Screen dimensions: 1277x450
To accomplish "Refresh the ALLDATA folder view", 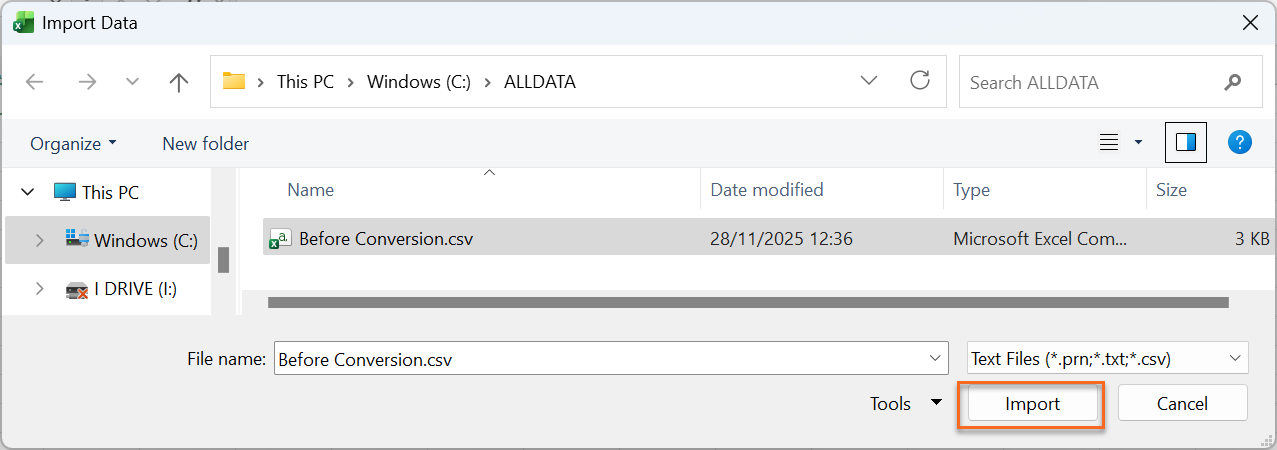I will coord(920,81).
